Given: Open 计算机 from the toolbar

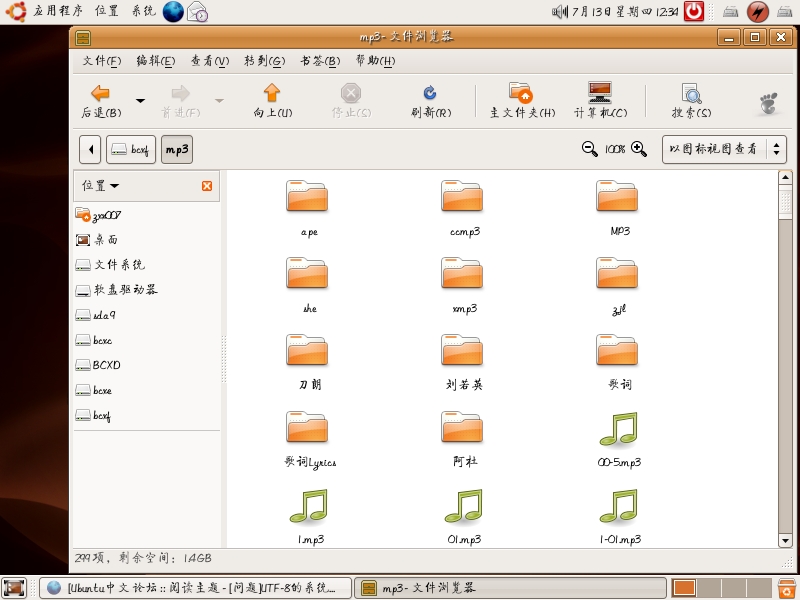Looking at the screenshot, I should [x=600, y=101].
